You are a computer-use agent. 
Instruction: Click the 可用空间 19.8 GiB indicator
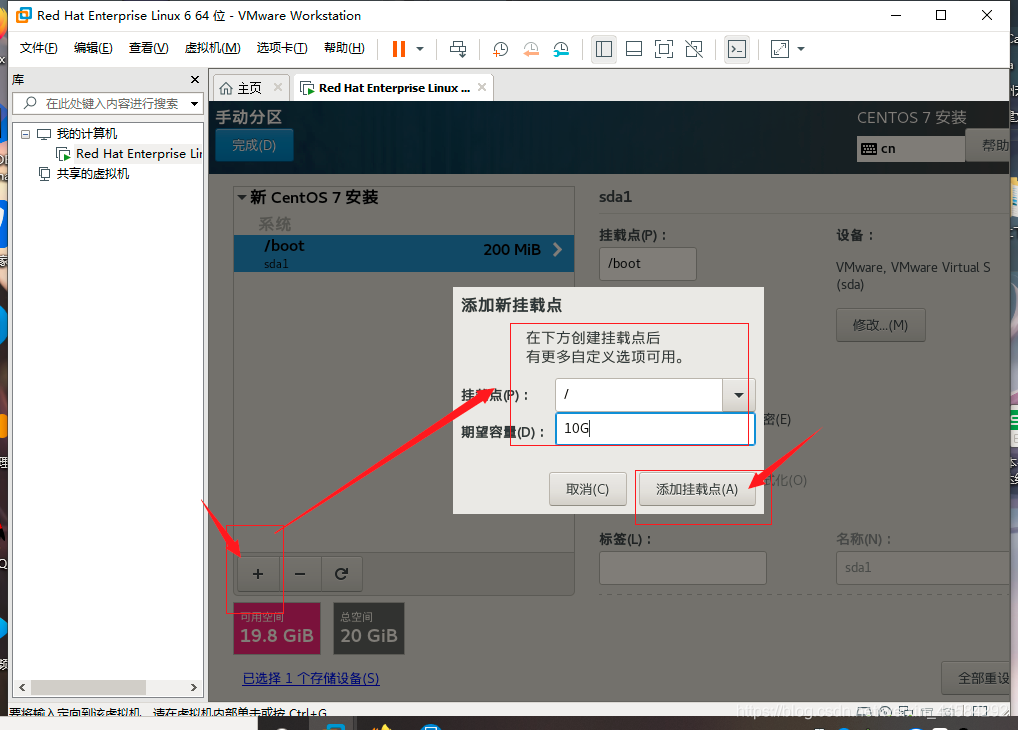[x=277, y=628]
